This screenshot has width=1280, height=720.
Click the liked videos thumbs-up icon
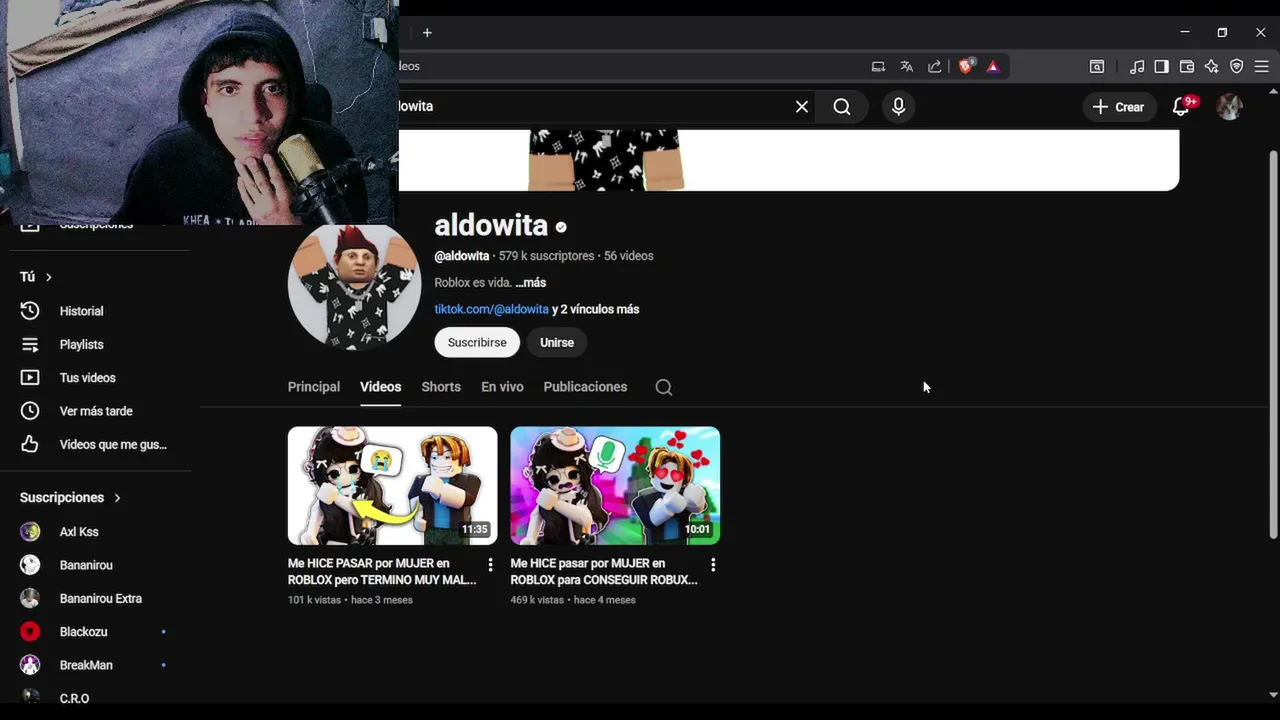(x=30, y=444)
